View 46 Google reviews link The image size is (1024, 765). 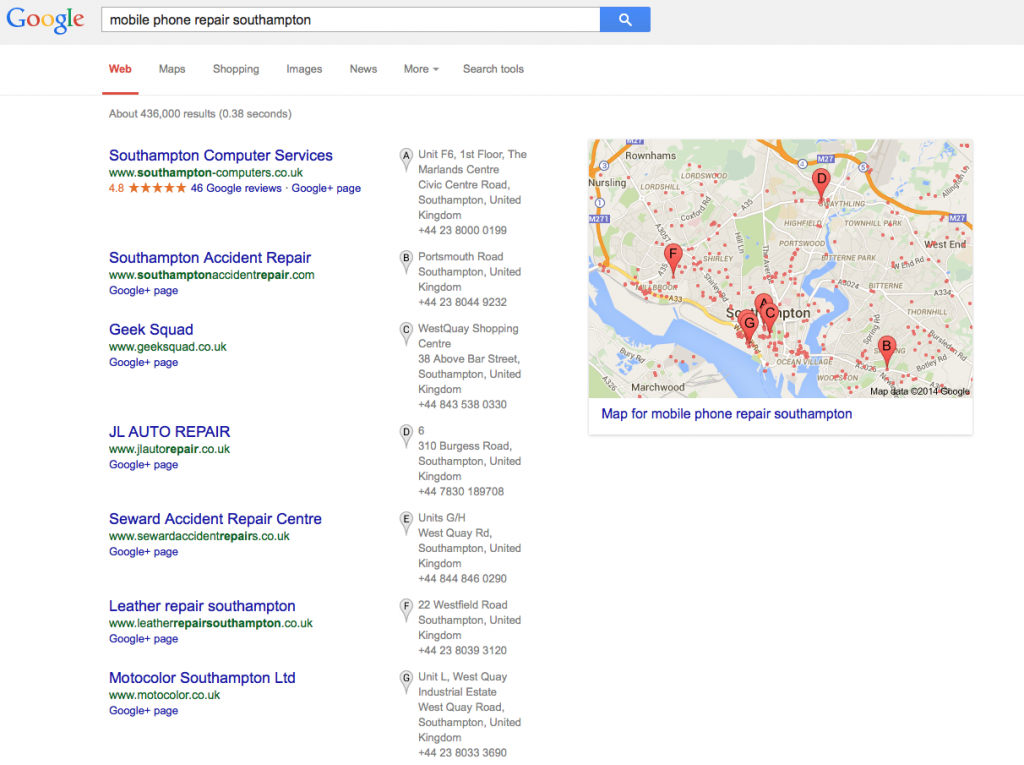pyautogui.click(x=236, y=188)
